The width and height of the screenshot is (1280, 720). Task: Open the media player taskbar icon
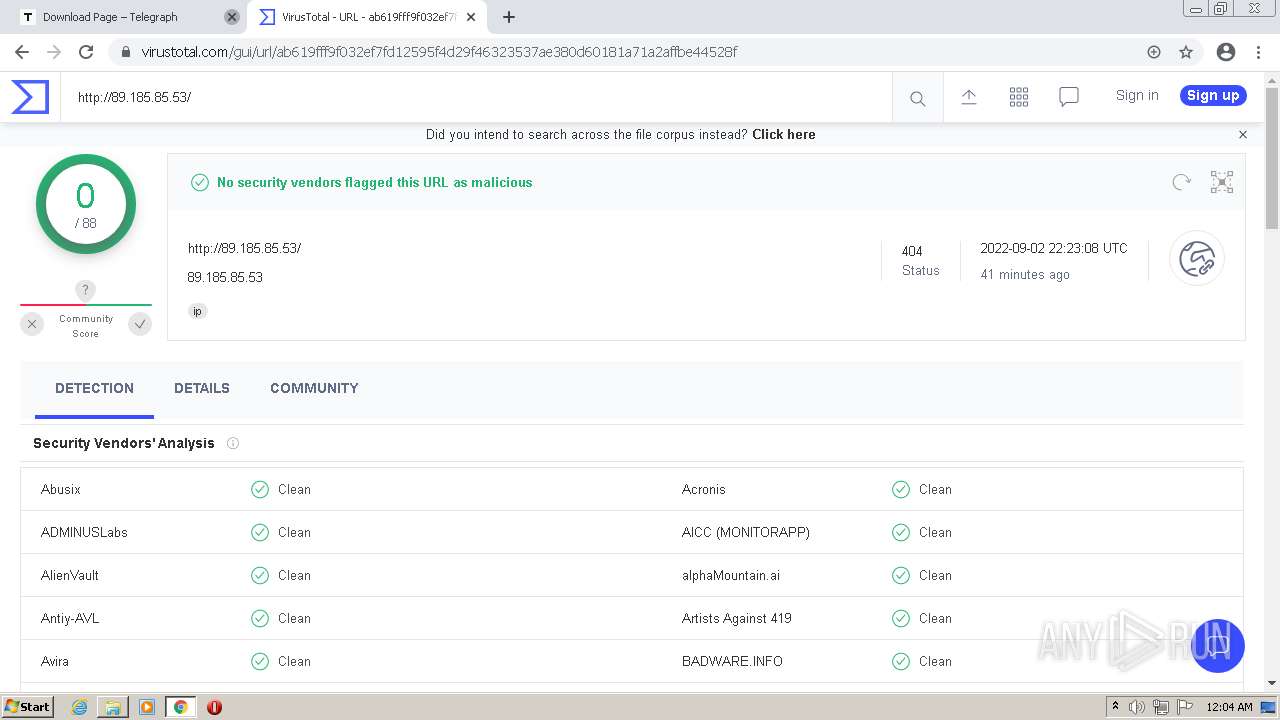[147, 707]
